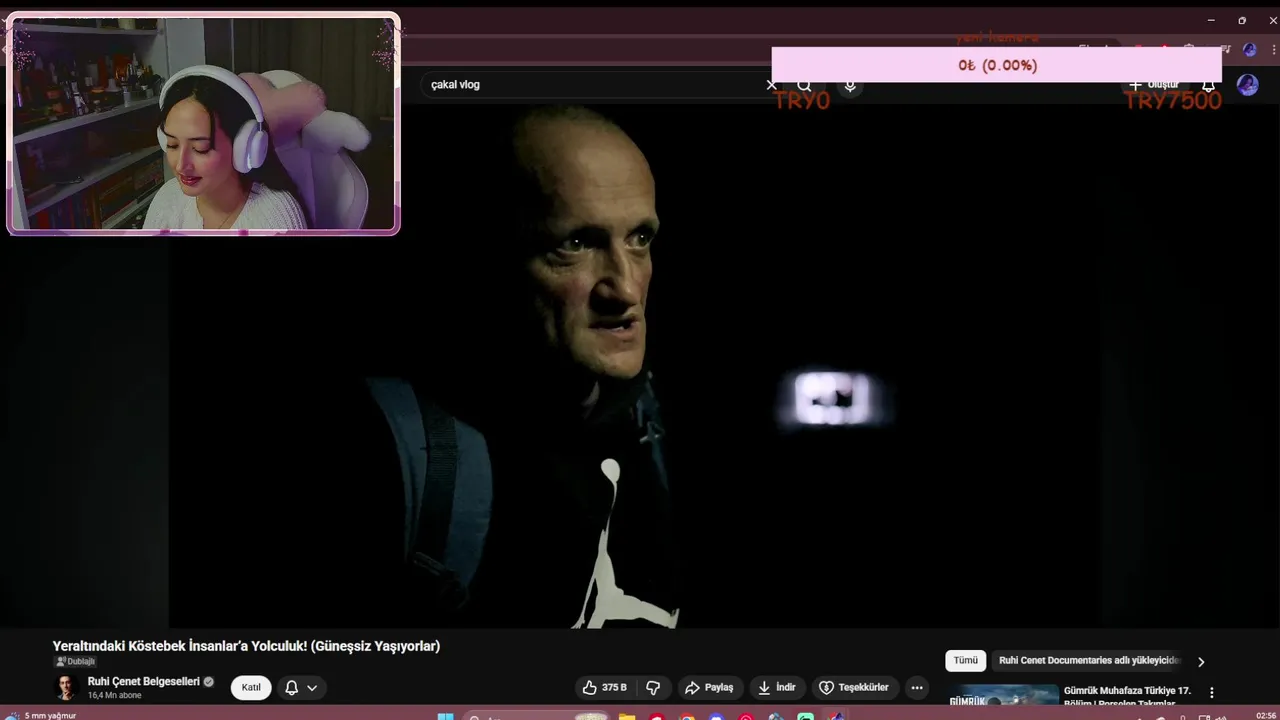Start voice search with the microphone icon
The image size is (1280, 720).
click(x=850, y=86)
